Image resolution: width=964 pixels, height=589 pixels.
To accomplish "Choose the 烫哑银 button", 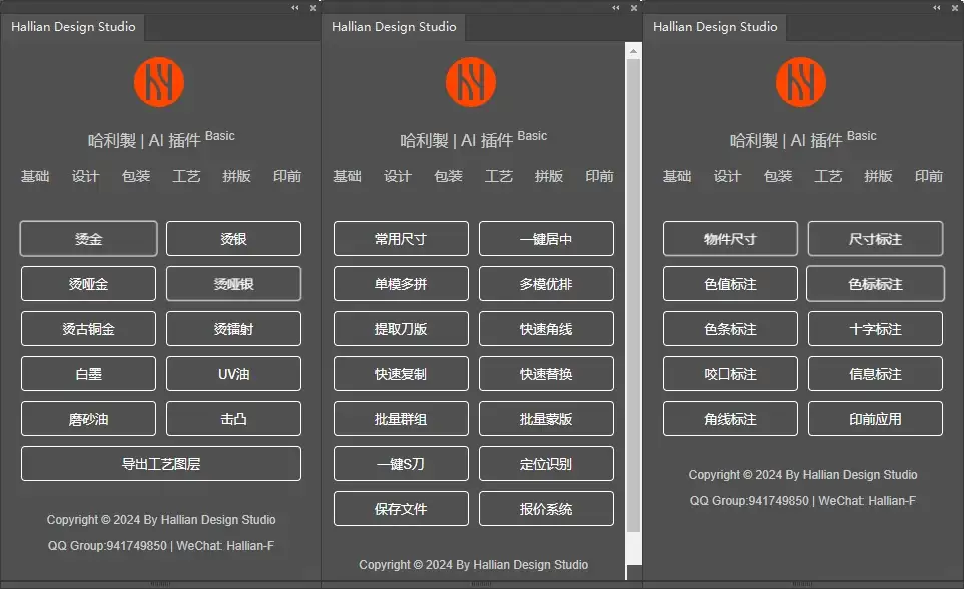I will [234, 283].
